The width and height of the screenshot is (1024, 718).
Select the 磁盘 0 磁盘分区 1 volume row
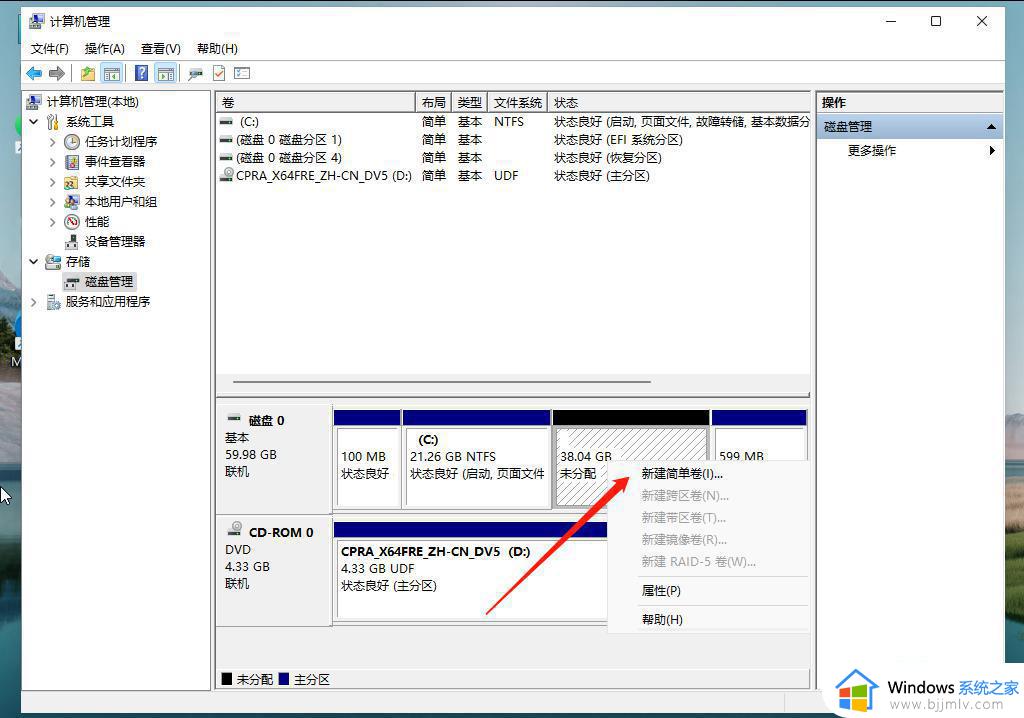coord(513,140)
